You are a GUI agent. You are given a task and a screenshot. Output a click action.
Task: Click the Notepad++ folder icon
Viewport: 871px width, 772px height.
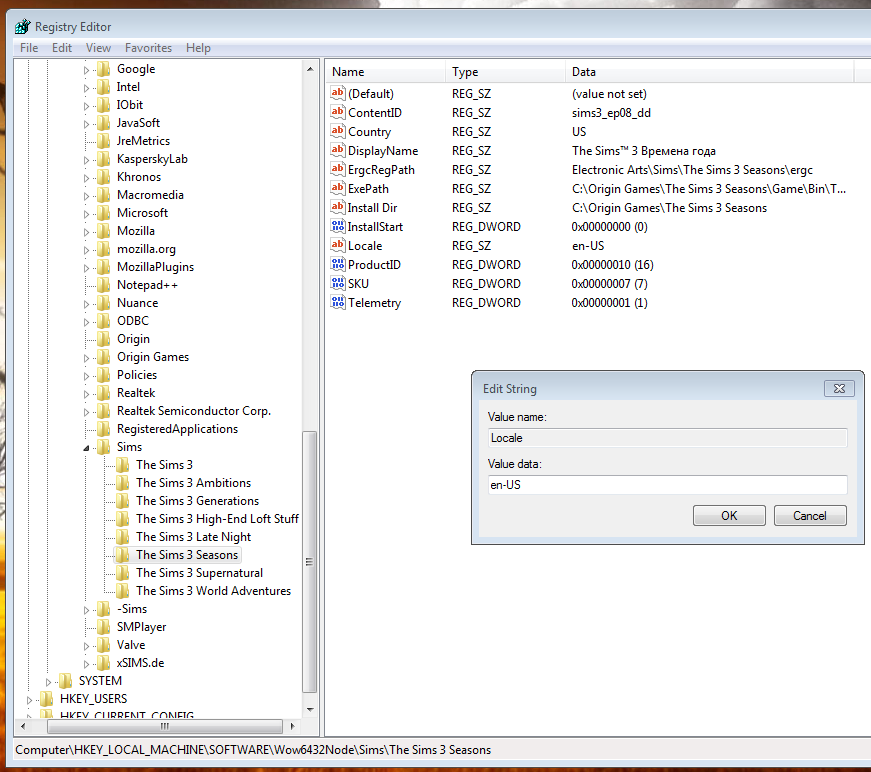click(x=103, y=285)
